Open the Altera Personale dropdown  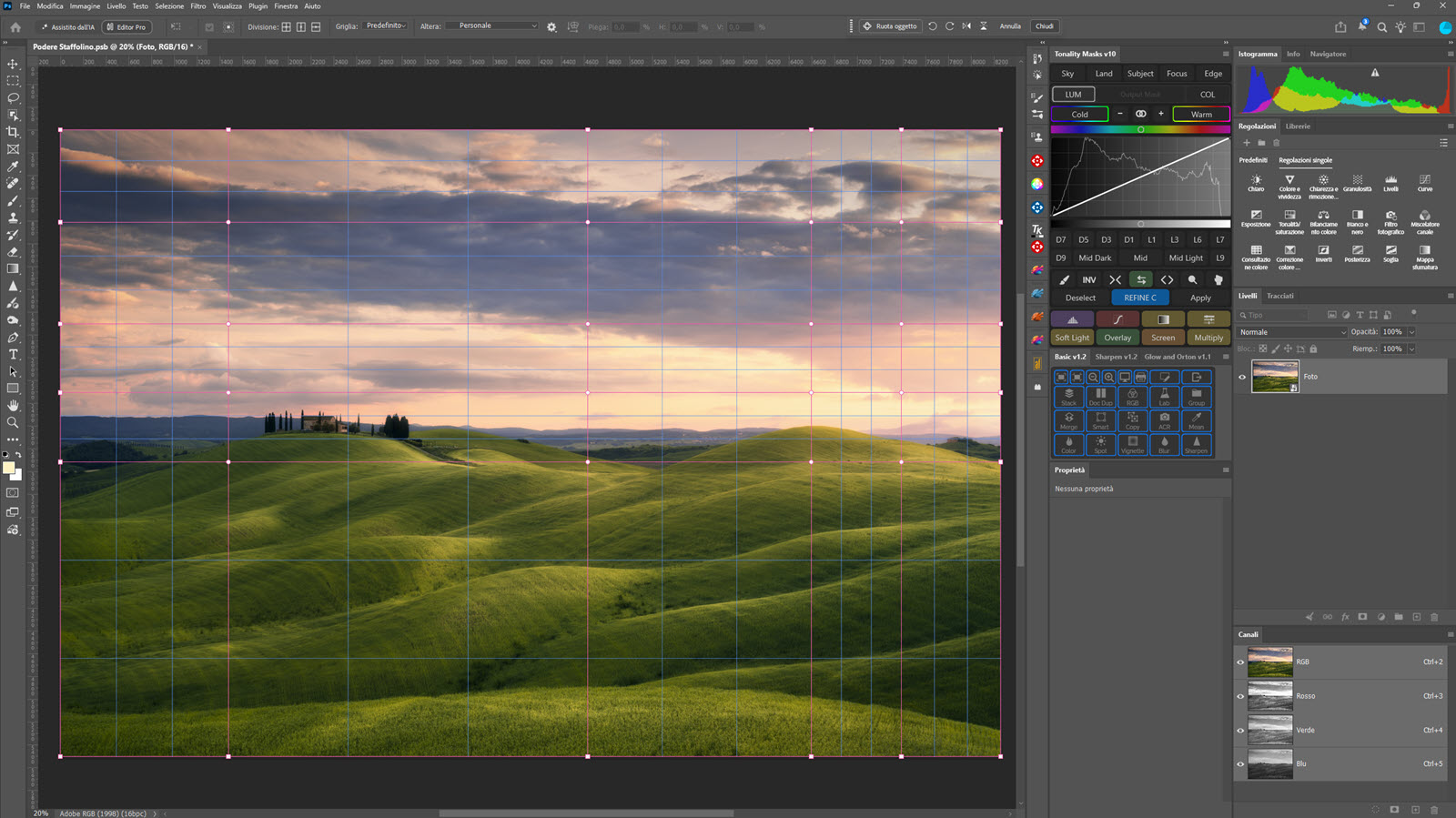(x=491, y=26)
